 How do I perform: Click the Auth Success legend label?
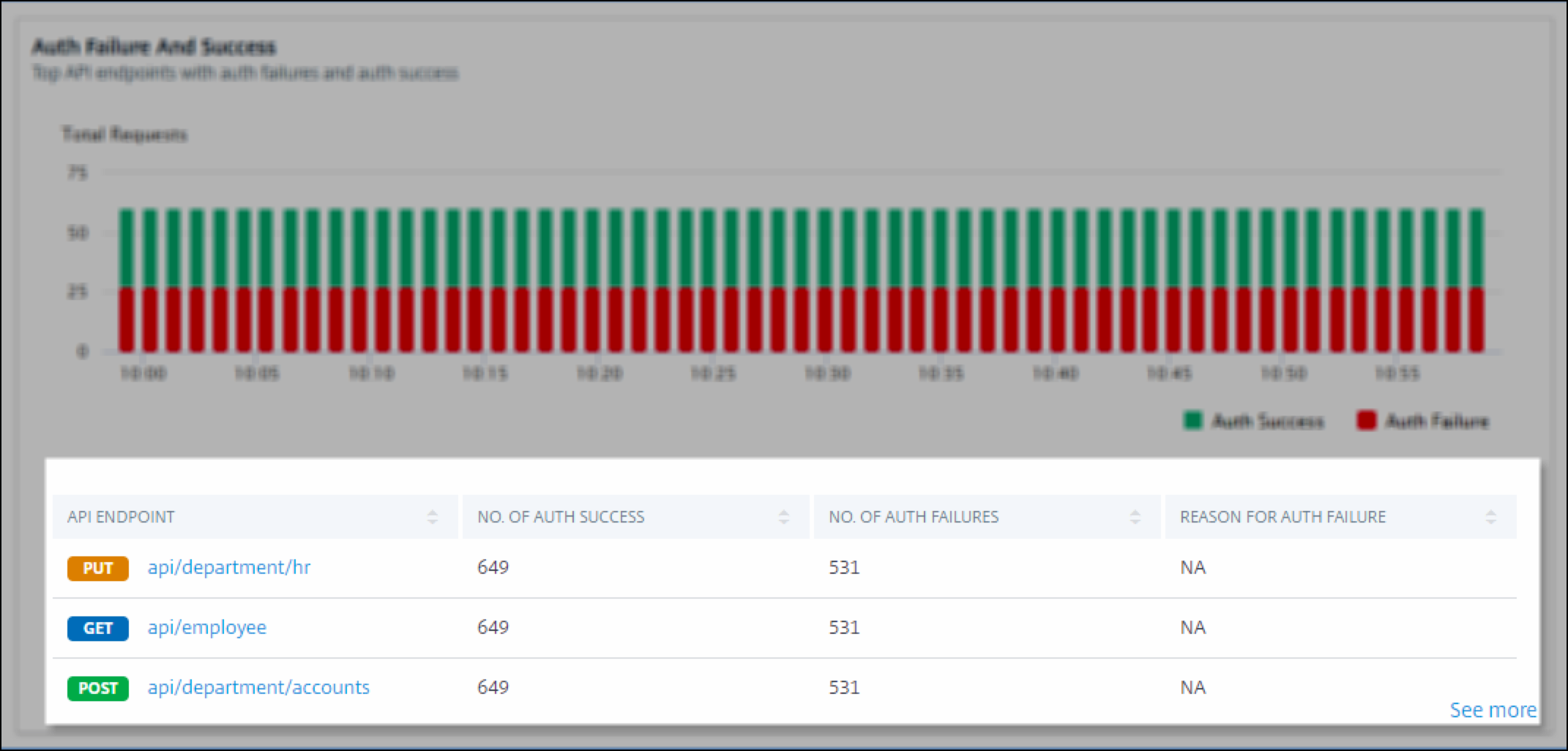[1268, 421]
